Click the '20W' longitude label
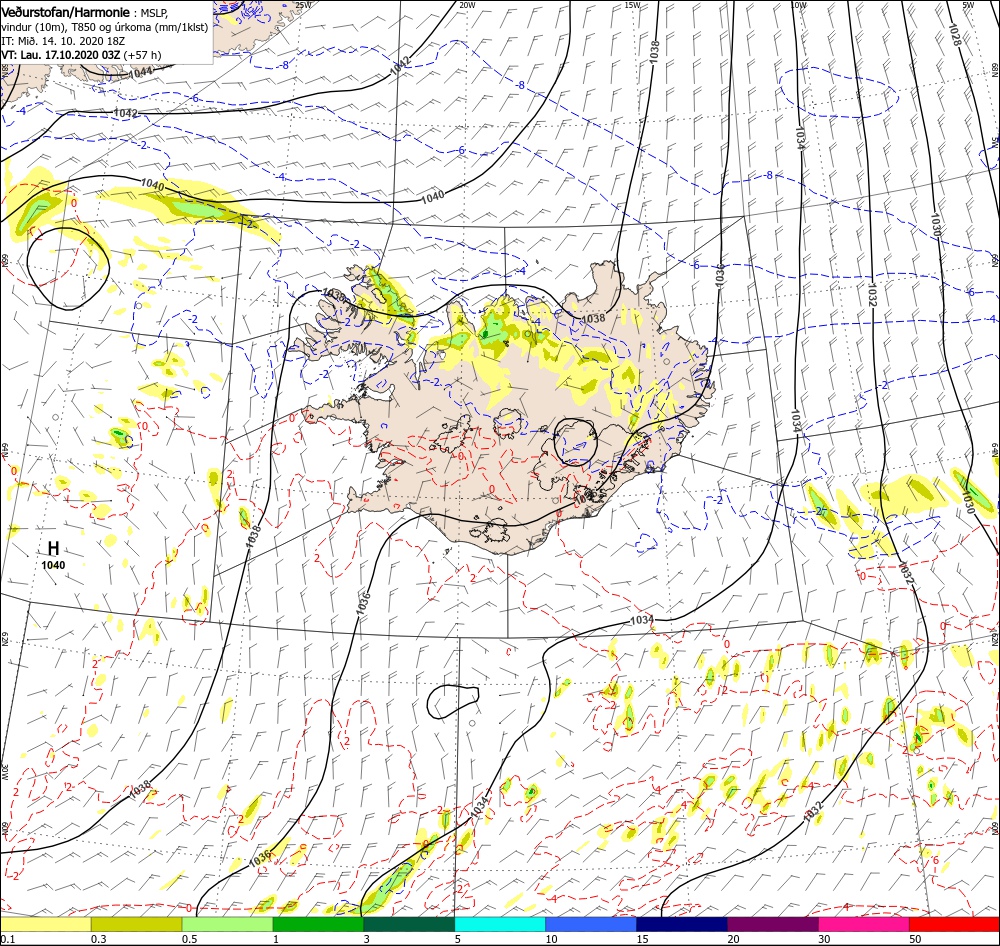Screen dimensions: 1000x946 pyautogui.click(x=467, y=5)
